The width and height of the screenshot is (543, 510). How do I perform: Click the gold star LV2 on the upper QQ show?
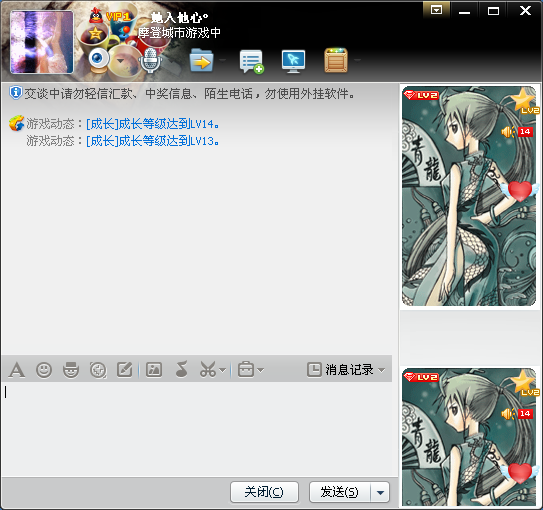tap(525, 101)
